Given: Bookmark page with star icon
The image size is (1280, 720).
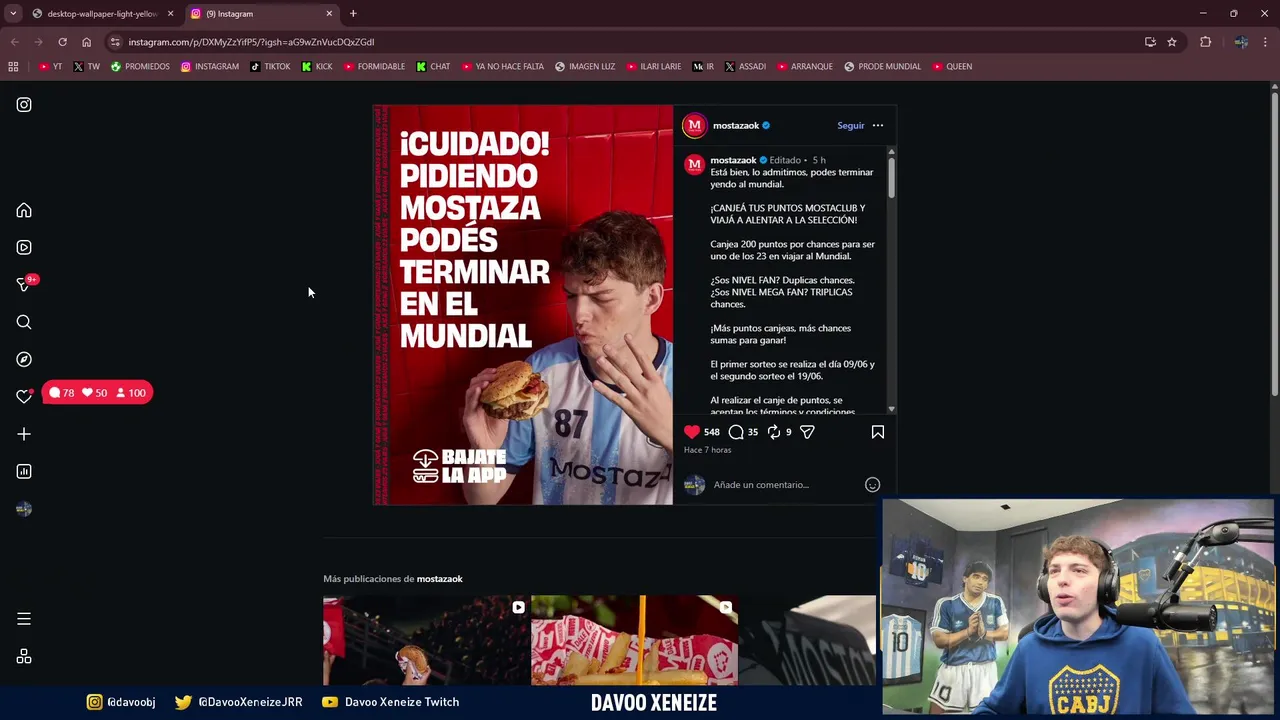Looking at the screenshot, I should (x=1172, y=42).
